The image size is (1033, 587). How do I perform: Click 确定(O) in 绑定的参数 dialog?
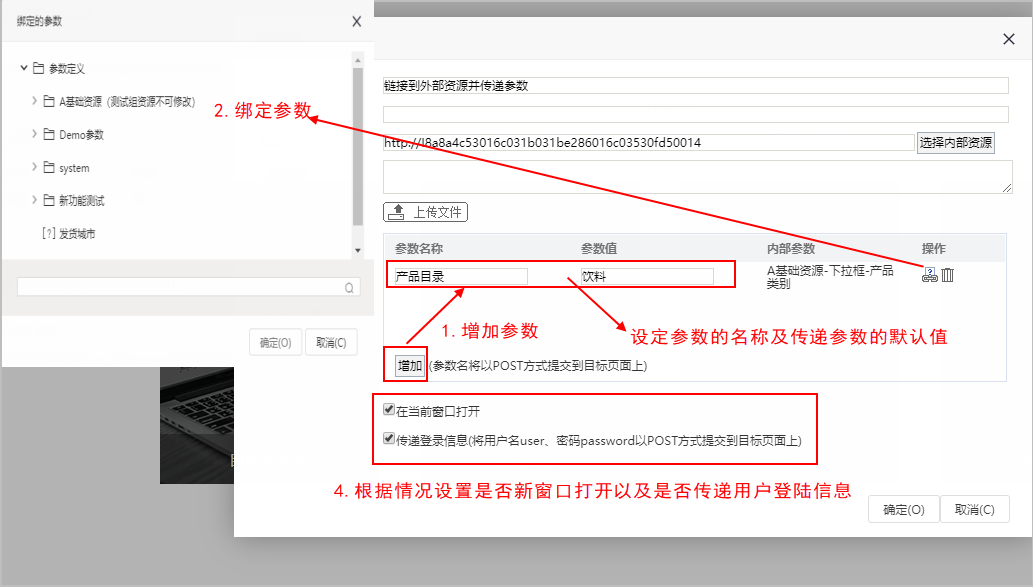click(275, 343)
